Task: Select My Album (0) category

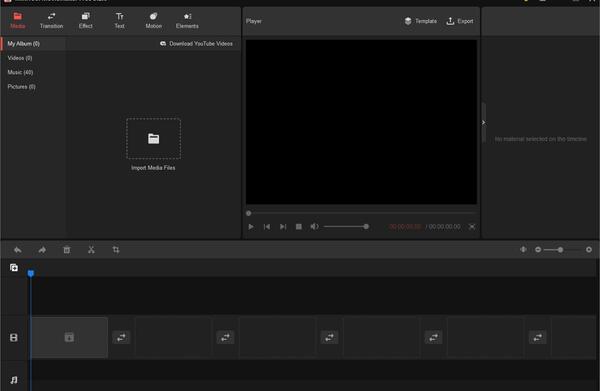Action: pos(33,44)
